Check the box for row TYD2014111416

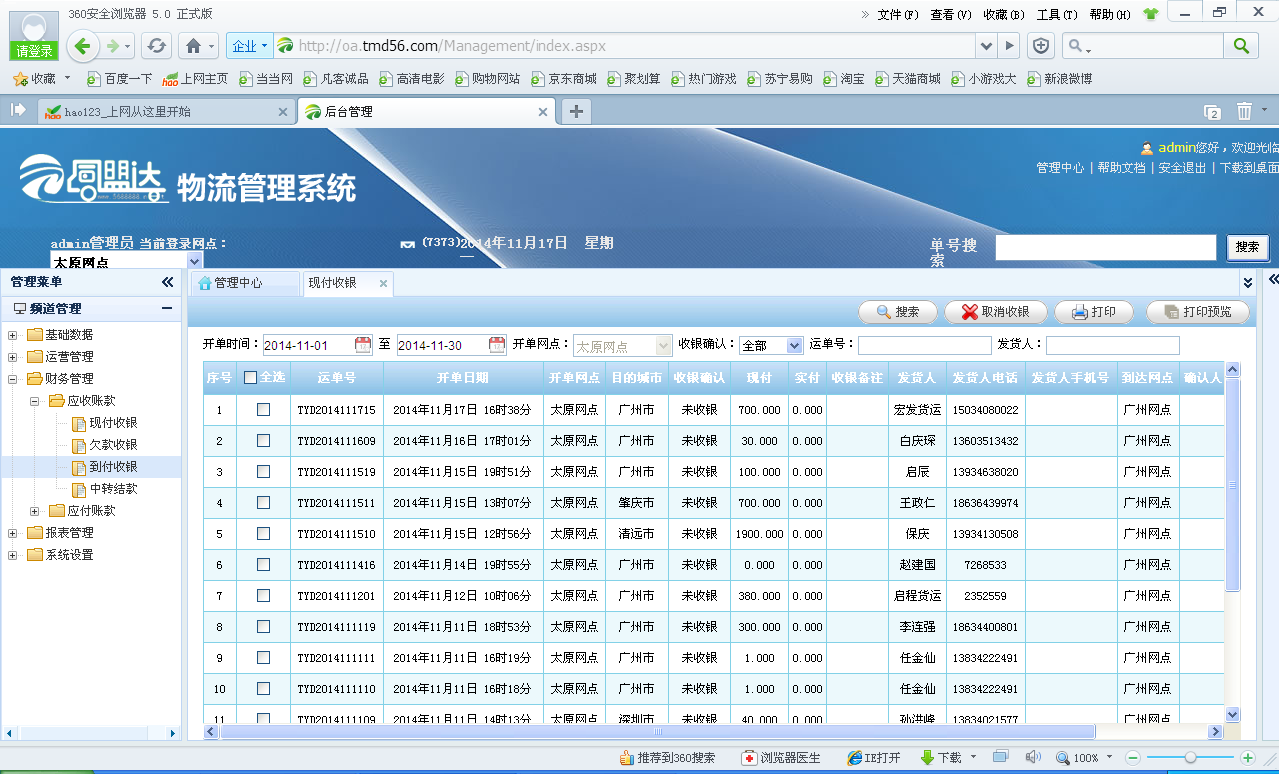(x=263, y=564)
